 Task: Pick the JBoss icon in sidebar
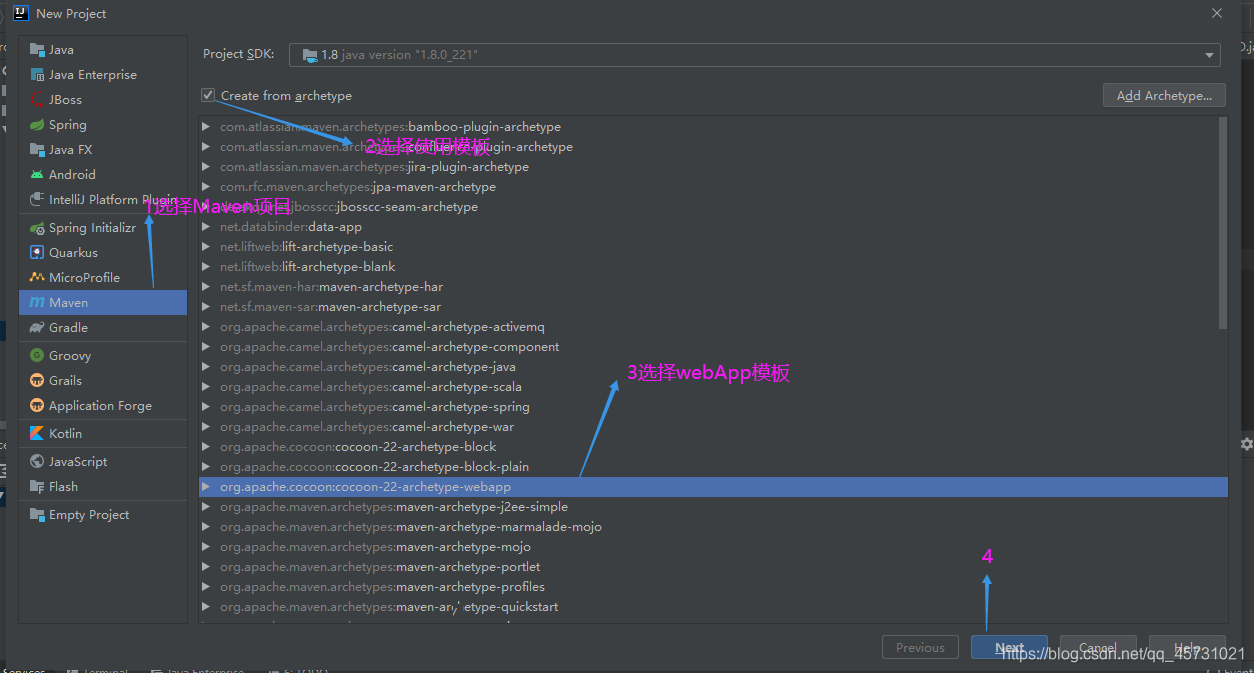(37, 100)
